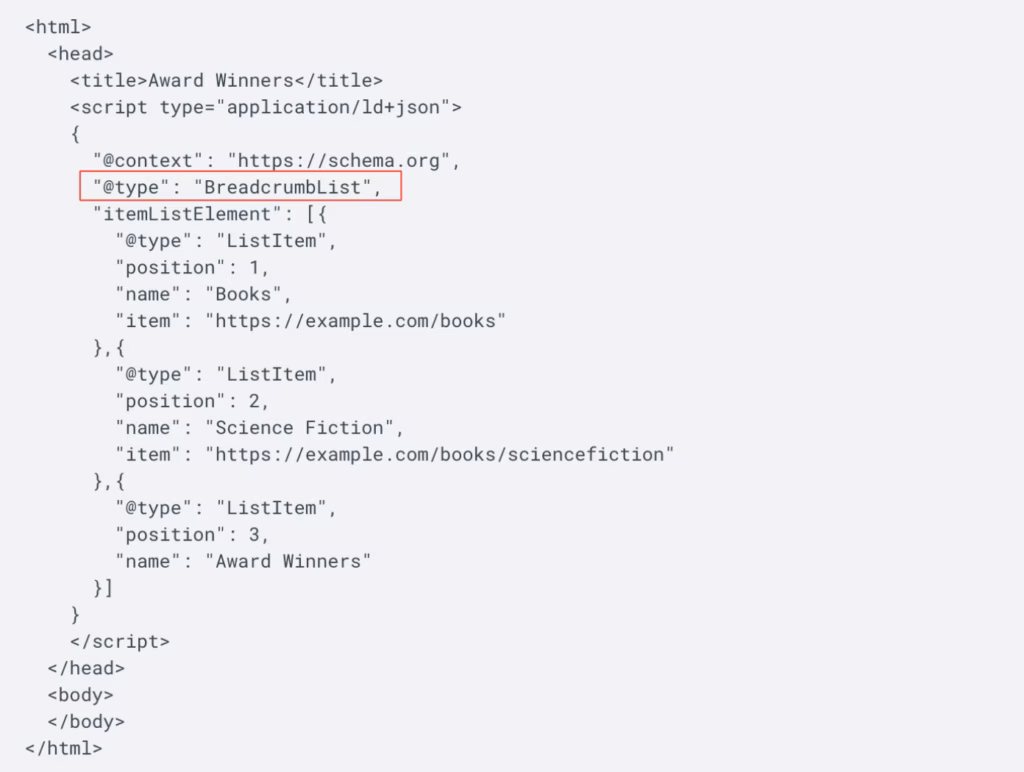Click the opening <head> tag
The height and width of the screenshot is (772, 1024).
coord(80,54)
